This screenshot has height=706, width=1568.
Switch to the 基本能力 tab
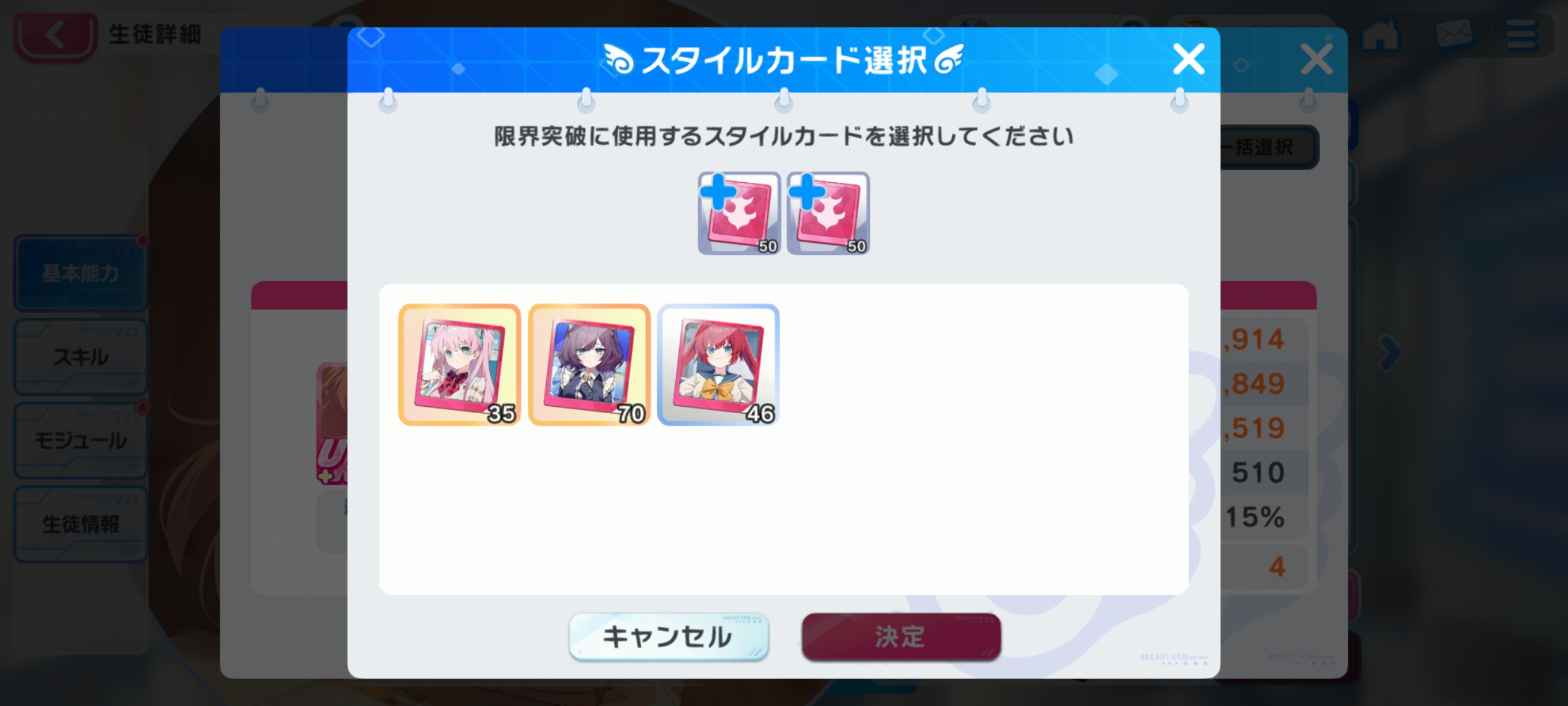coord(81,273)
